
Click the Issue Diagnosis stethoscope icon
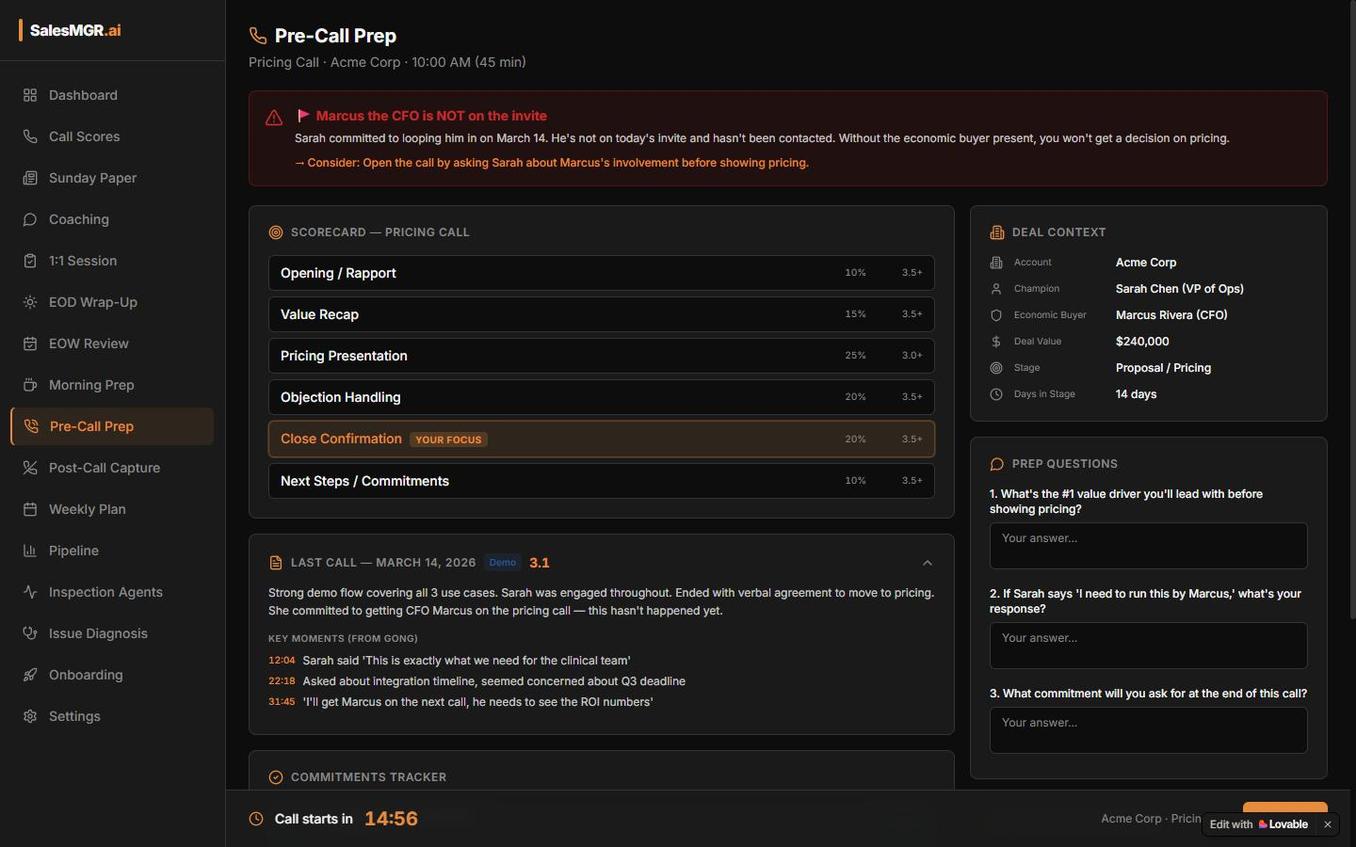pos(30,634)
